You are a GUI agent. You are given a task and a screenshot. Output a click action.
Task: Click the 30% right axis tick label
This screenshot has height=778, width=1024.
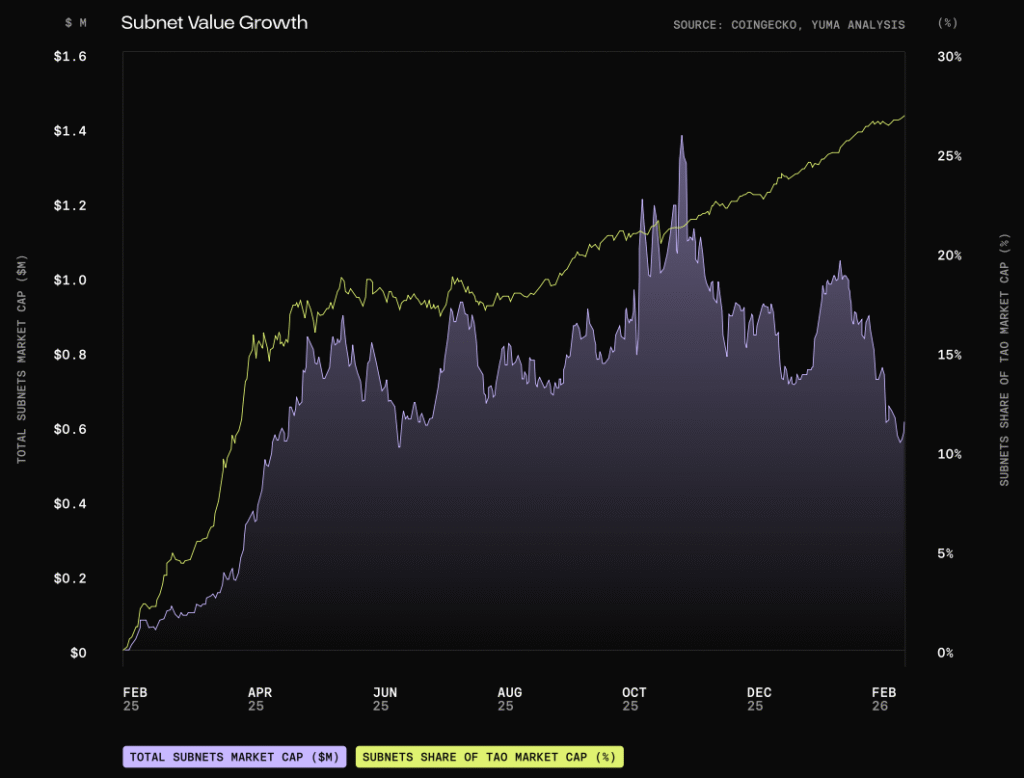coord(949,57)
